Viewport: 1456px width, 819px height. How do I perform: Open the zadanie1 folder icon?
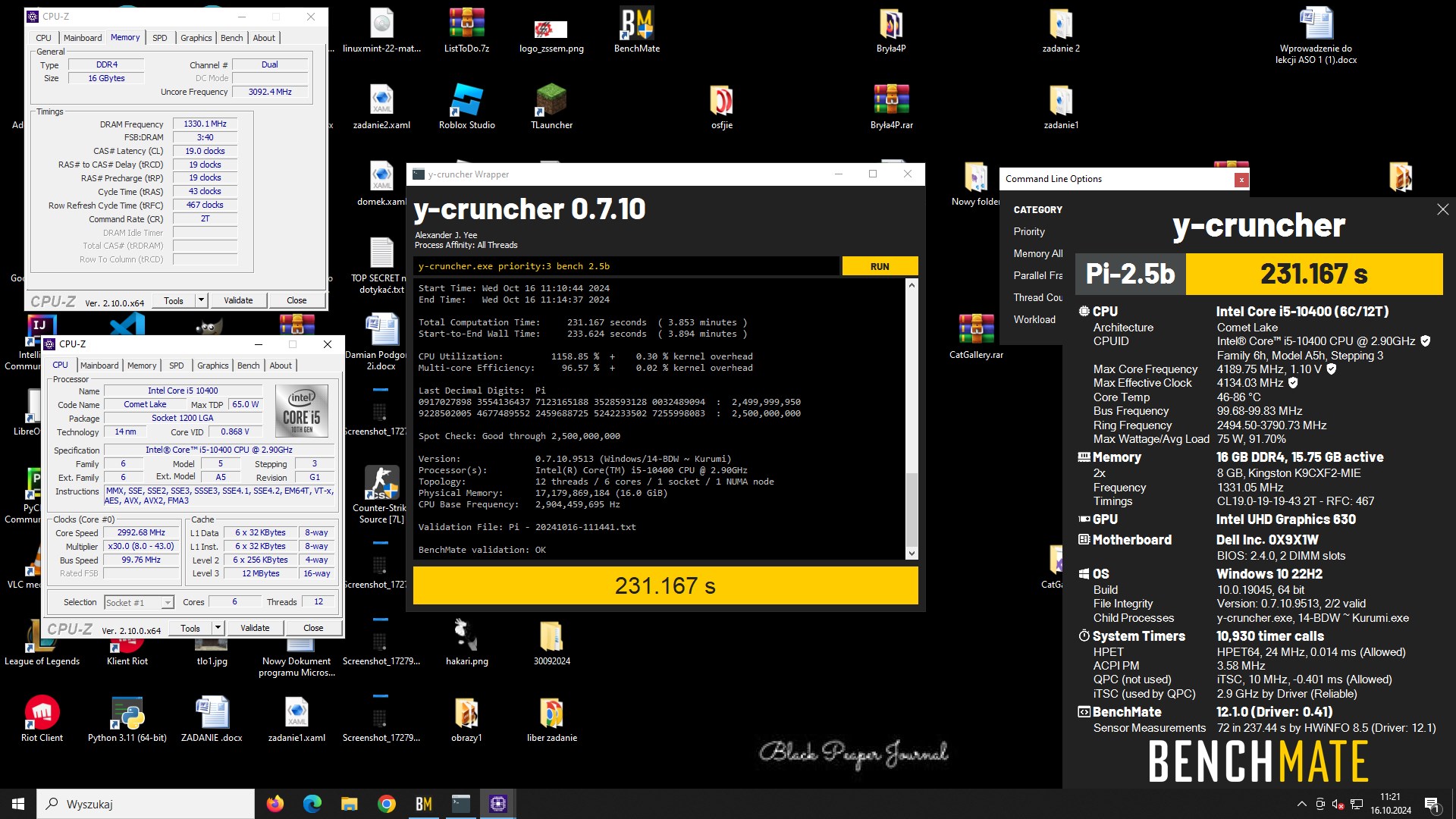pos(1061,107)
